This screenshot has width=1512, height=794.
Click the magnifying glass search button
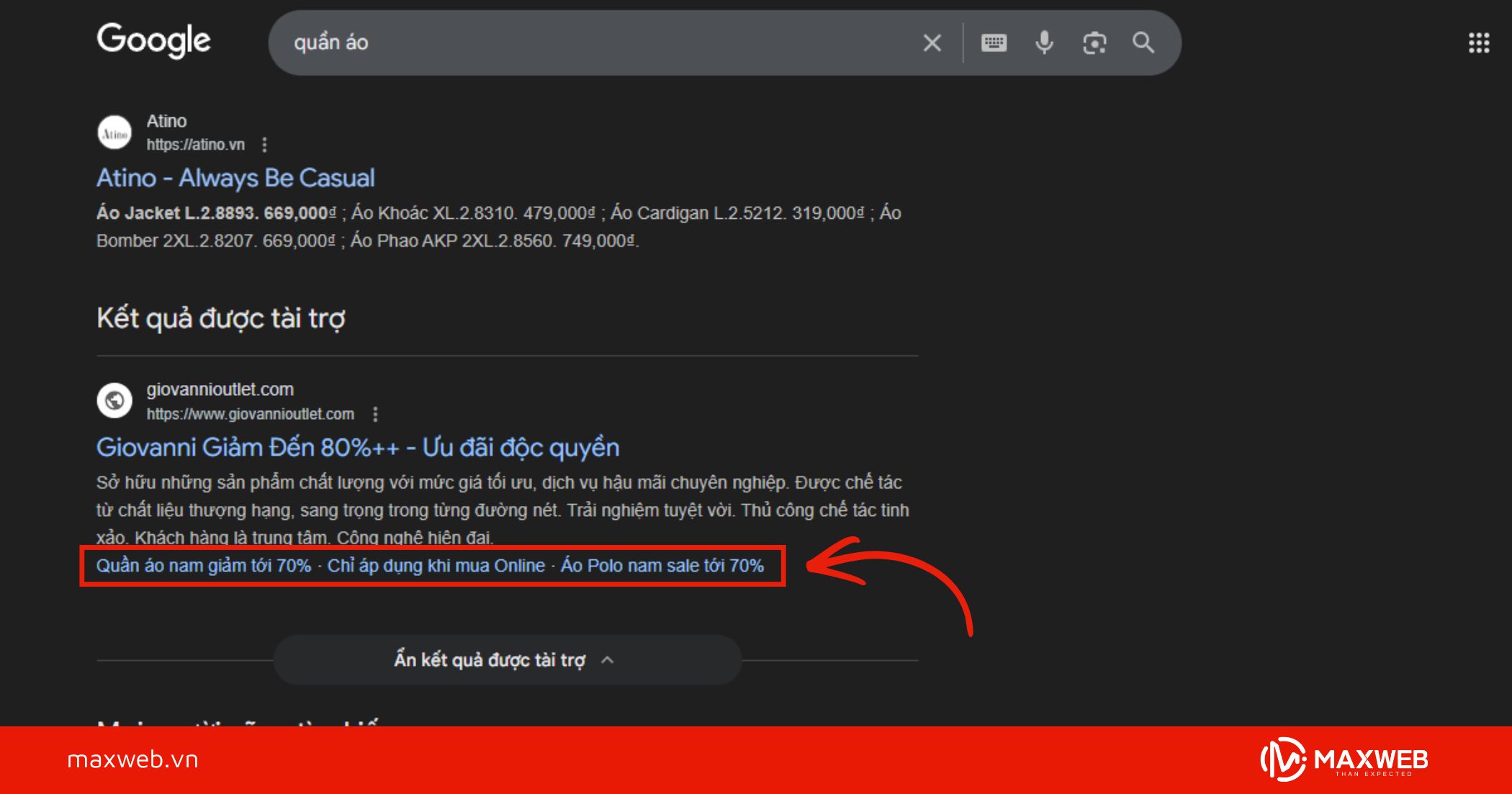click(1143, 43)
